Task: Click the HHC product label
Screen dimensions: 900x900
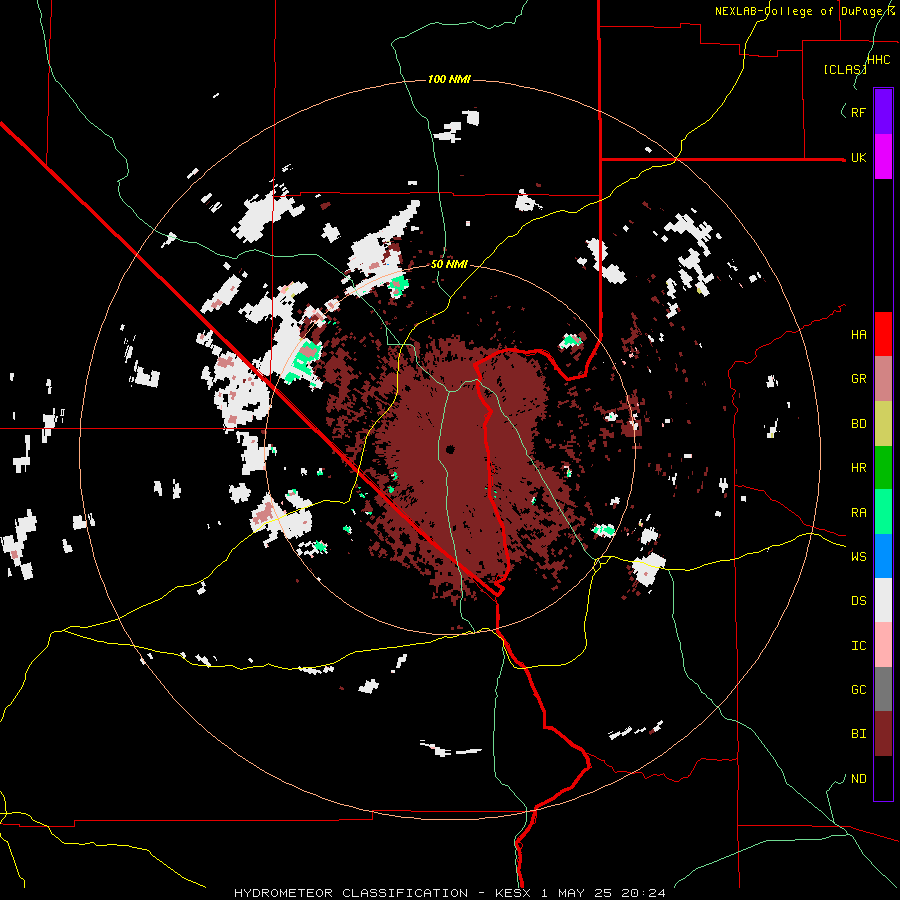Action: tap(878, 60)
